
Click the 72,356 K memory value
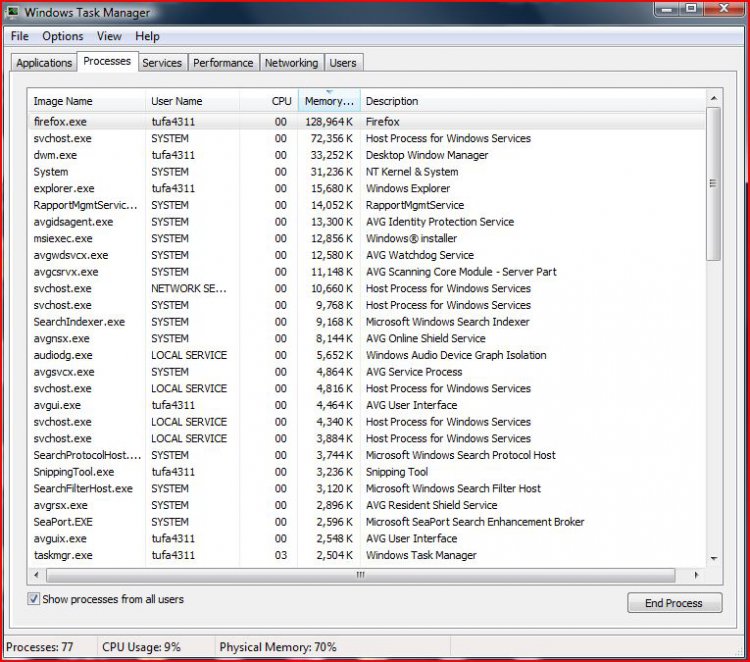click(x=331, y=138)
